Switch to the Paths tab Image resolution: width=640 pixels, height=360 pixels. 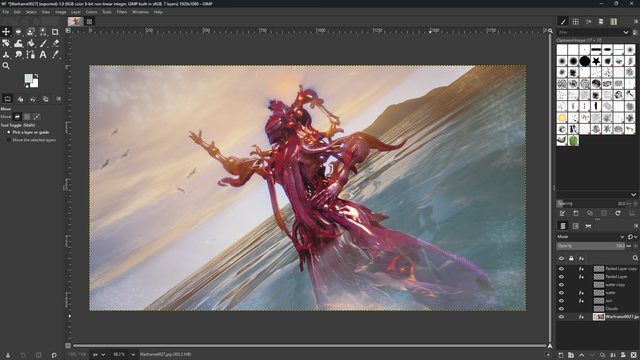pos(588,226)
